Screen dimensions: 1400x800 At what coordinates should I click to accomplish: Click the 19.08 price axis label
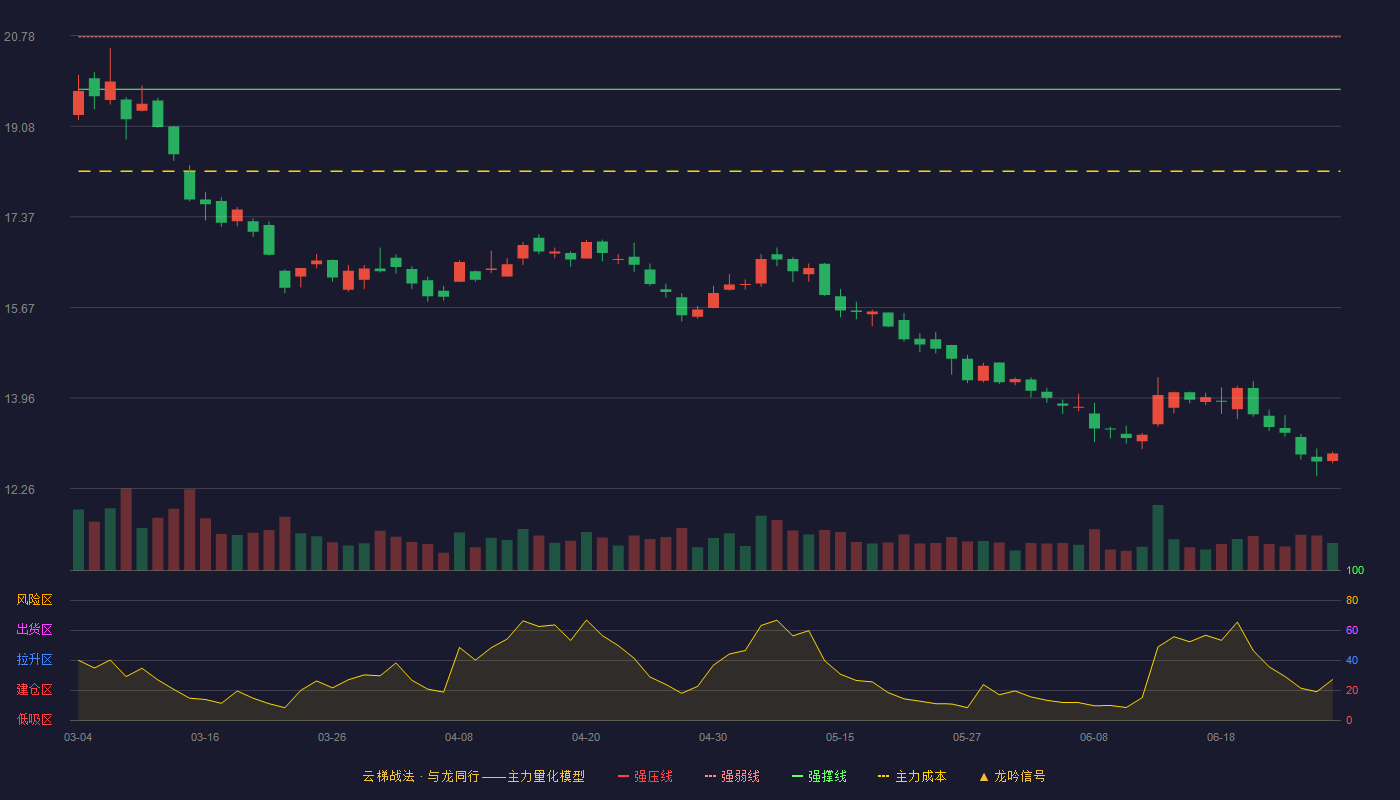point(19,128)
